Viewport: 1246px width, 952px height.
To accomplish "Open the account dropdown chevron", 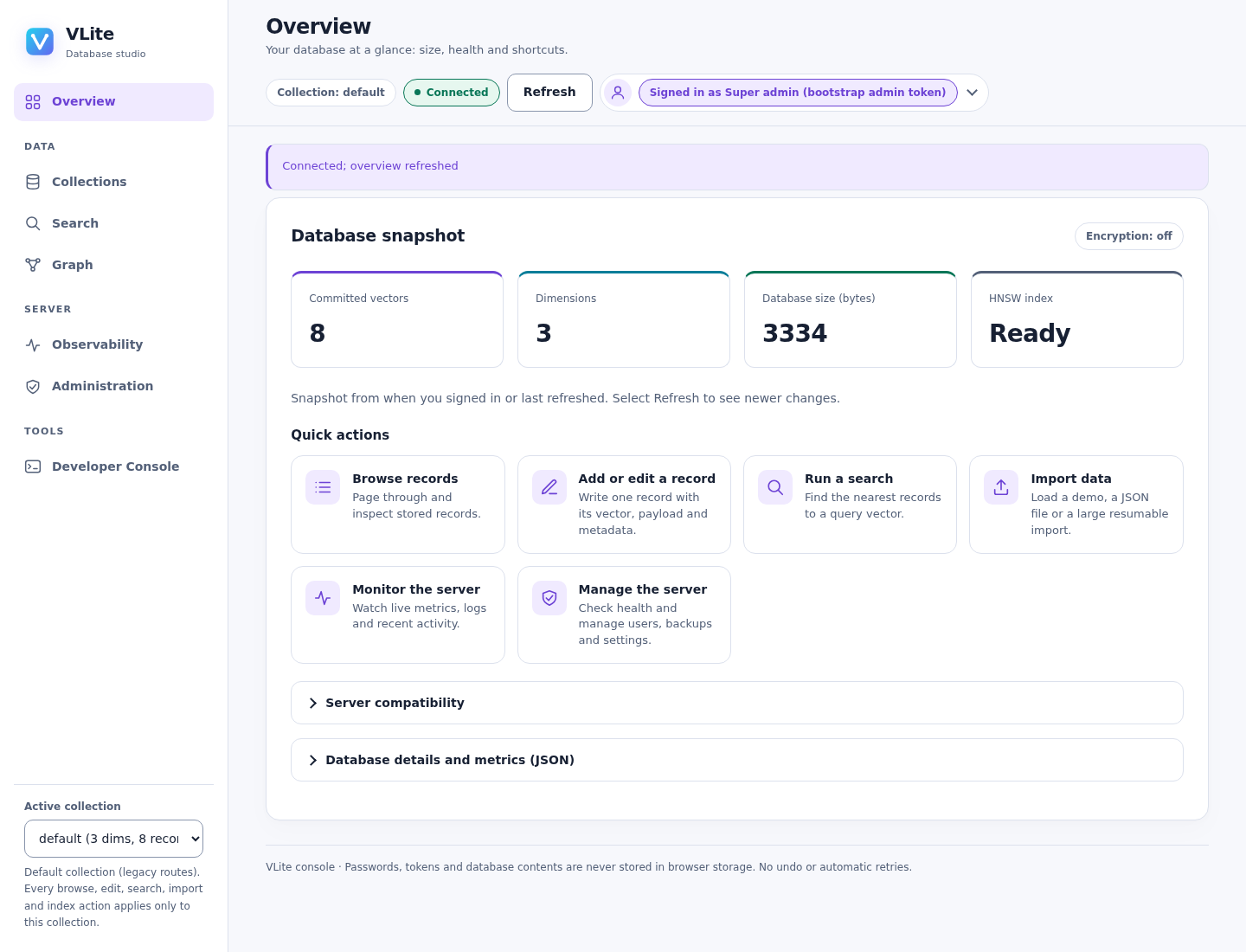I will click(973, 93).
